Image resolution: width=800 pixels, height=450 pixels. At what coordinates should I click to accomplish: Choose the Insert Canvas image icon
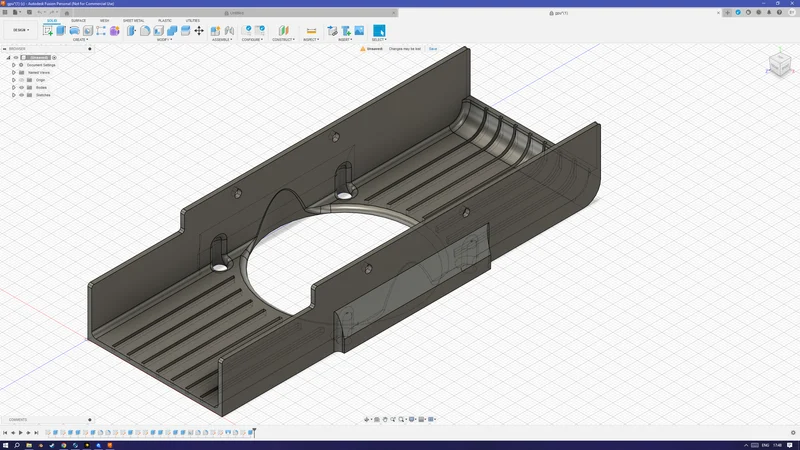pos(359,31)
